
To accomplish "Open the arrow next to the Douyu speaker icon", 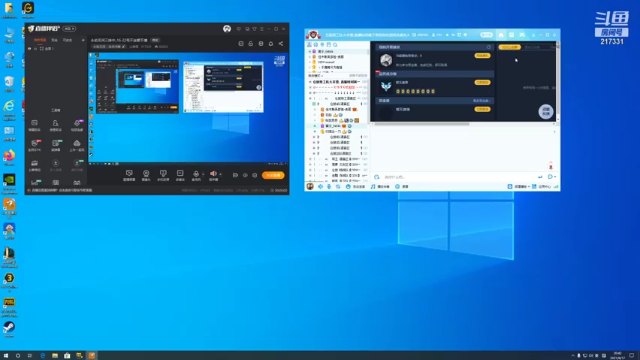I will (220, 174).
